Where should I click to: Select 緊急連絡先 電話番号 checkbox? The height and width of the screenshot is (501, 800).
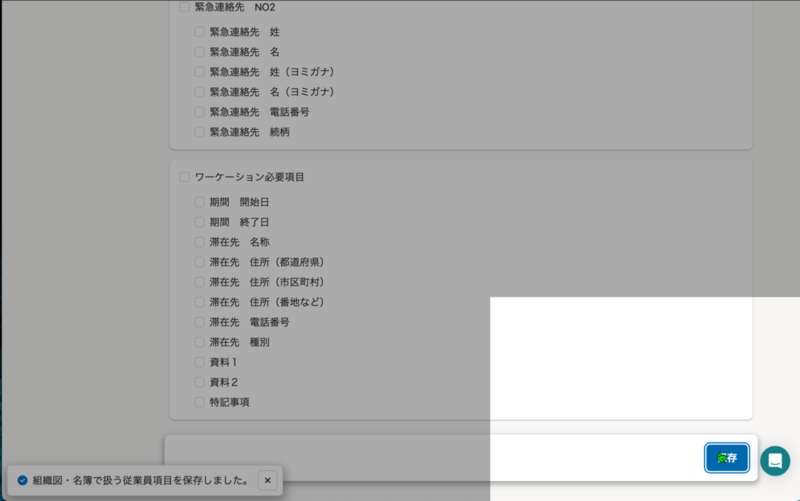pyautogui.click(x=199, y=112)
